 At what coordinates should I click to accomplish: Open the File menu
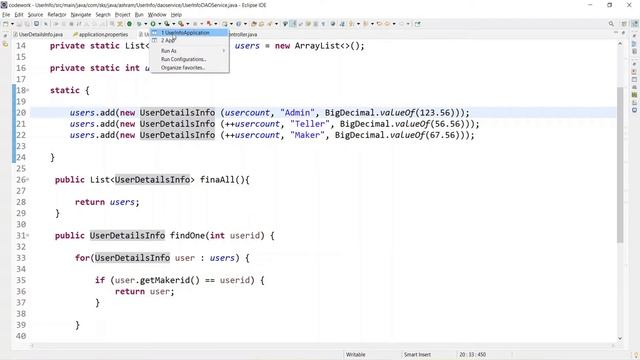coord(6,14)
